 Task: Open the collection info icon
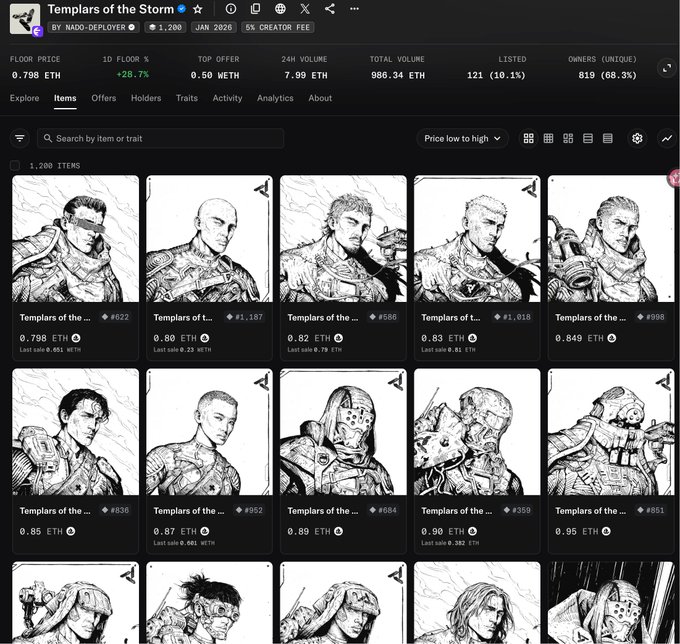click(x=231, y=9)
